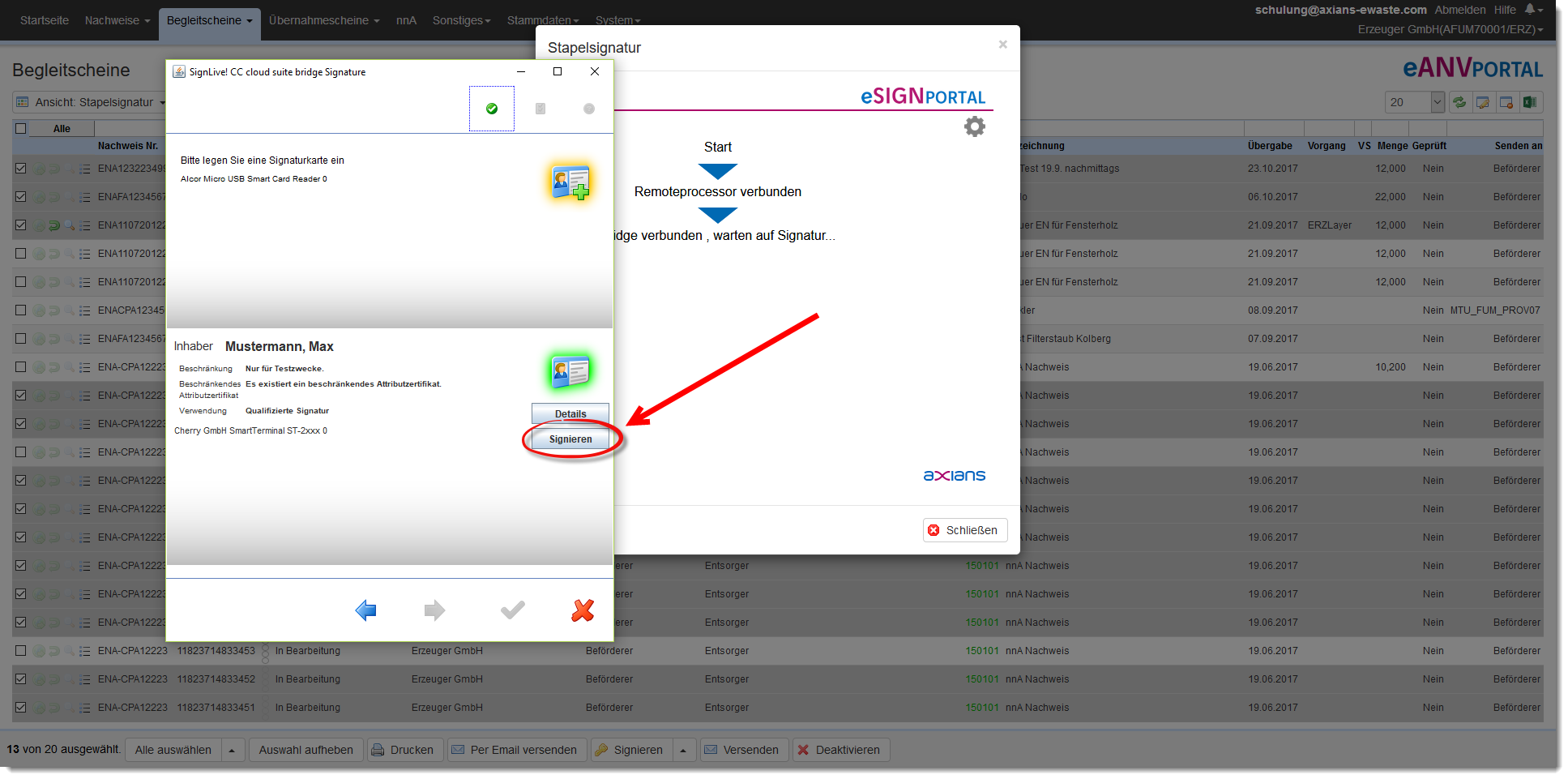The image size is (1568, 779).
Task: Go to Startseite in the top menu
Action: (x=45, y=20)
